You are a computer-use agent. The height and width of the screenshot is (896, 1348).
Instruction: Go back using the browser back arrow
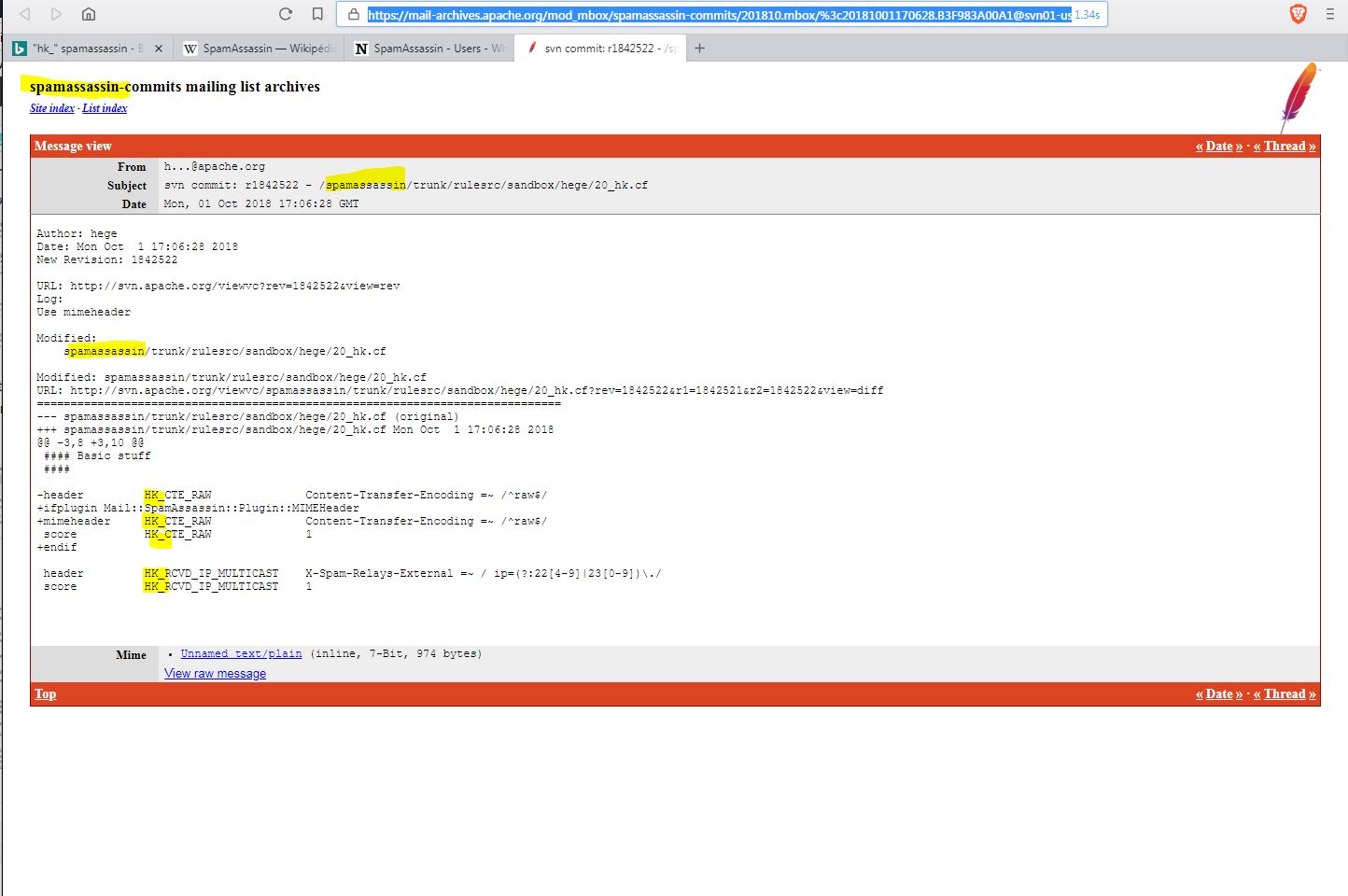(x=25, y=14)
